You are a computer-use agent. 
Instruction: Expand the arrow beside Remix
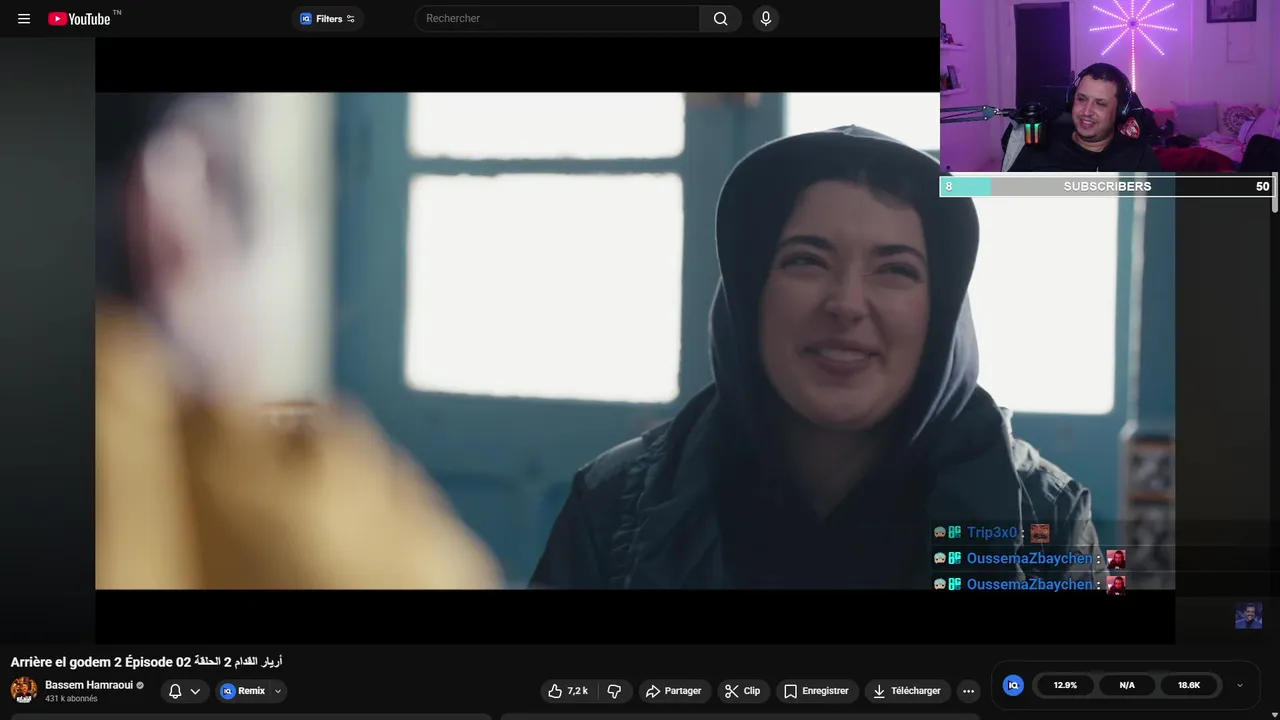tap(278, 691)
